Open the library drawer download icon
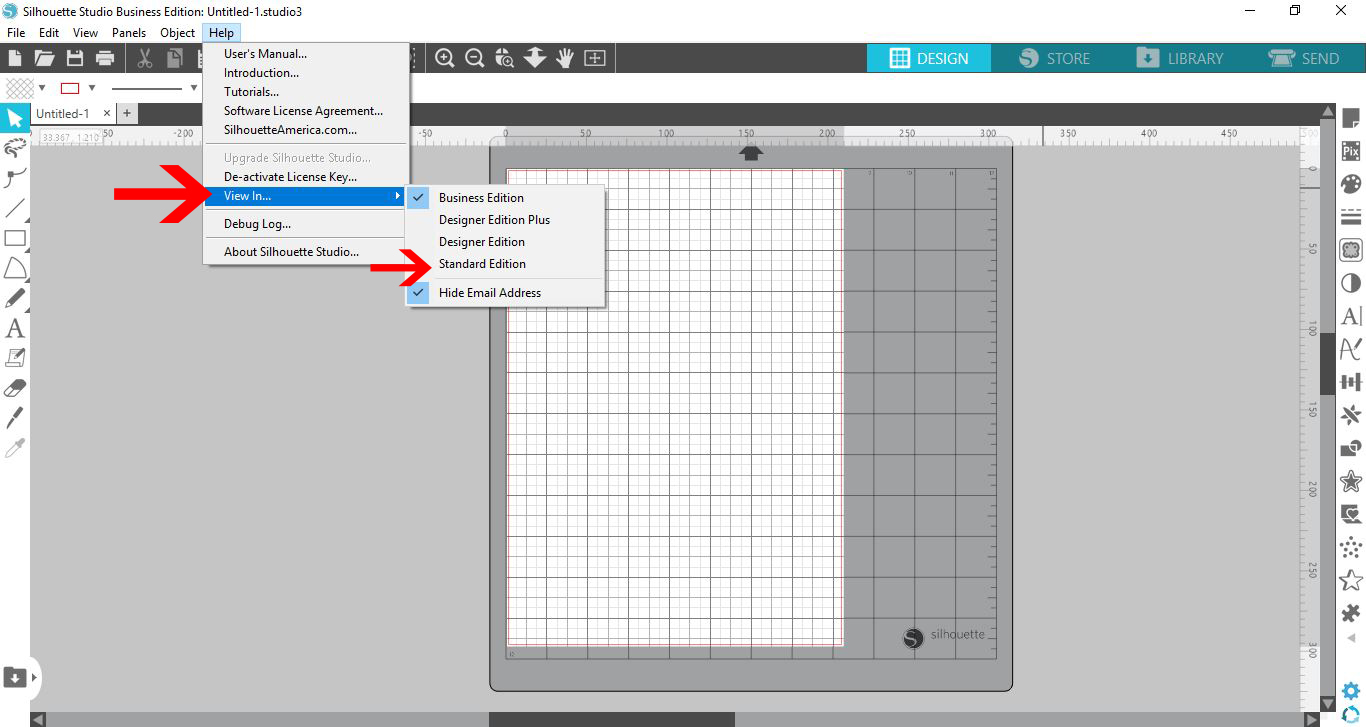This screenshot has height=727, width=1366. point(14,677)
